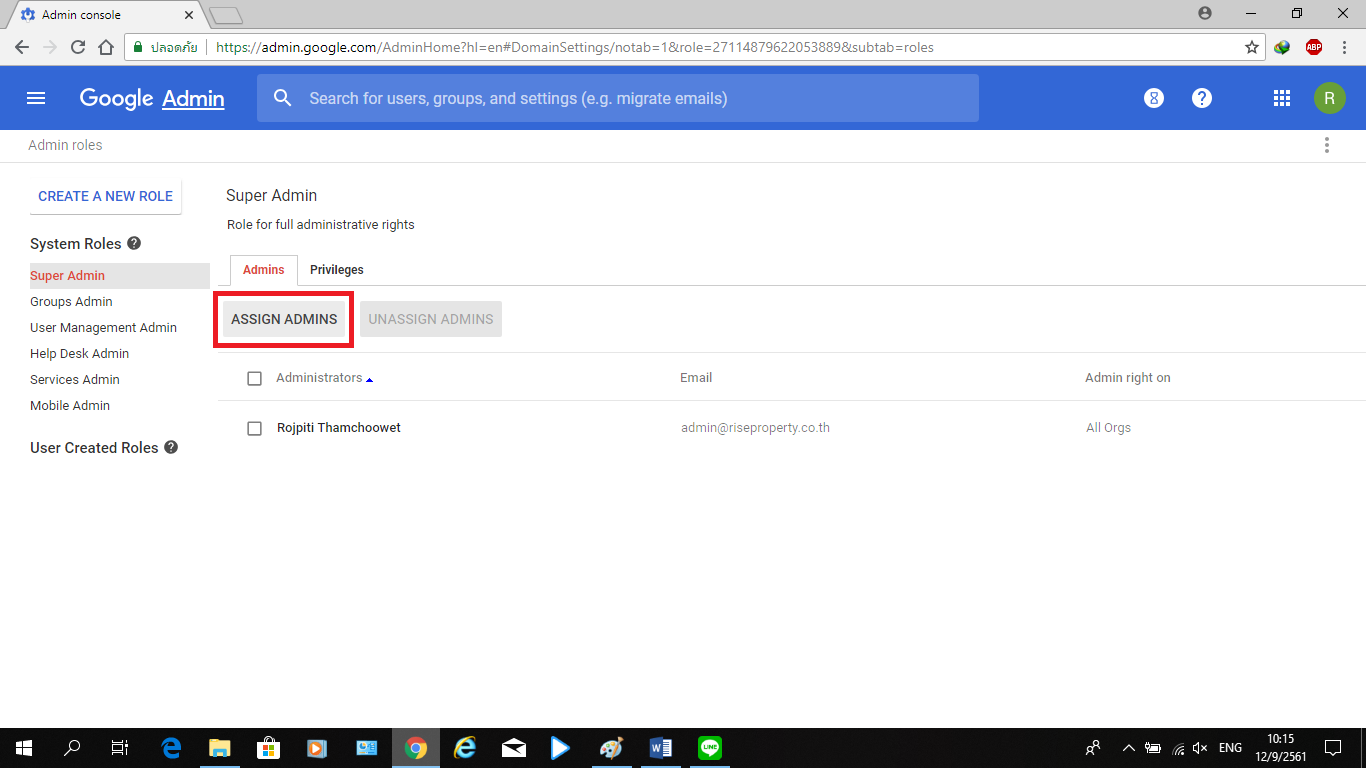Select all administrators header checkbox
The height and width of the screenshot is (768, 1366).
pyautogui.click(x=254, y=378)
